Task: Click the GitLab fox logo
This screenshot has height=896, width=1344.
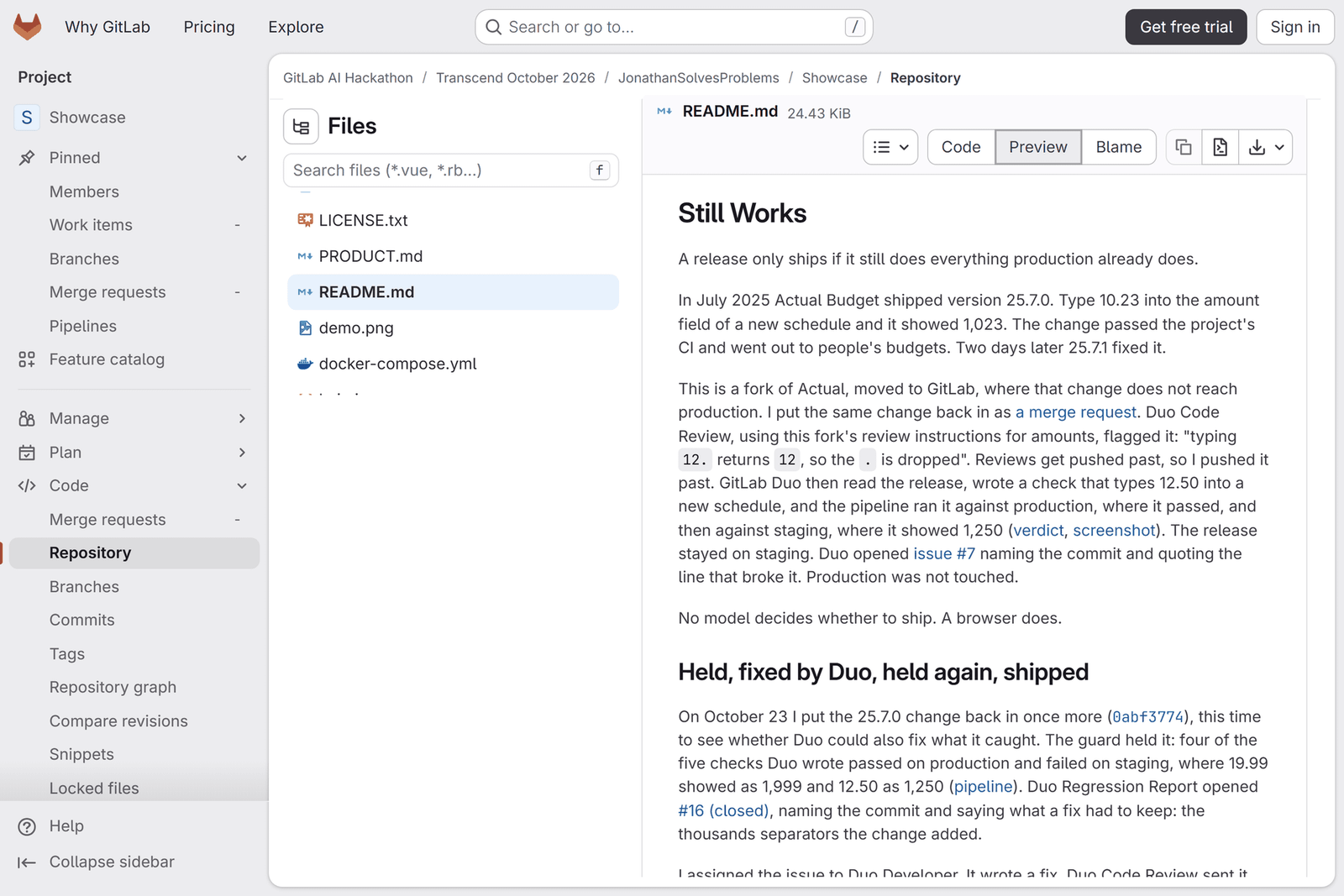Action: pos(28,27)
